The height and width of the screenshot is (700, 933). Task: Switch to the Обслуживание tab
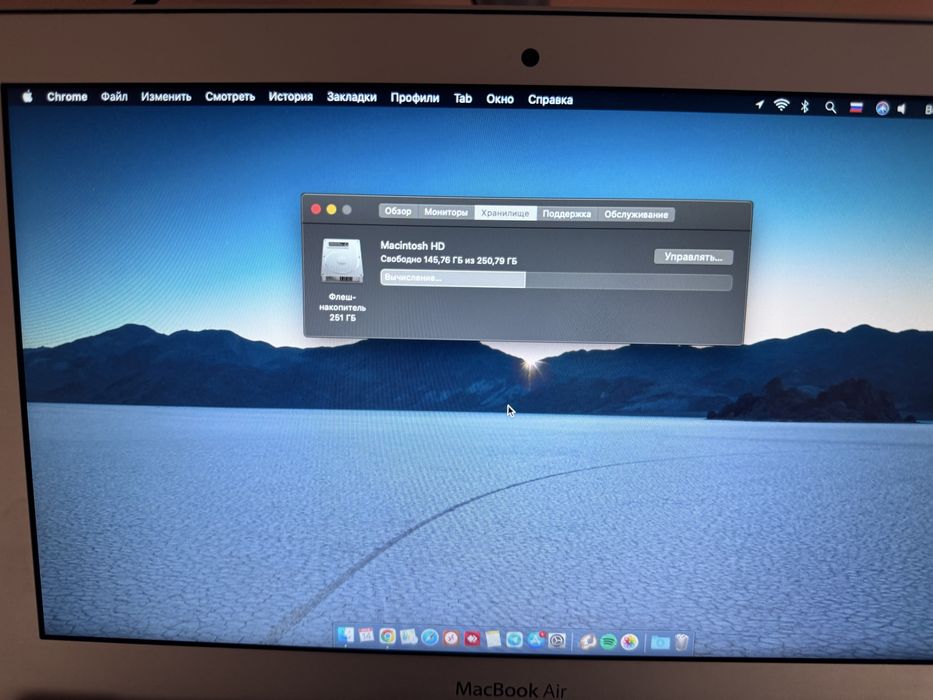click(x=636, y=214)
